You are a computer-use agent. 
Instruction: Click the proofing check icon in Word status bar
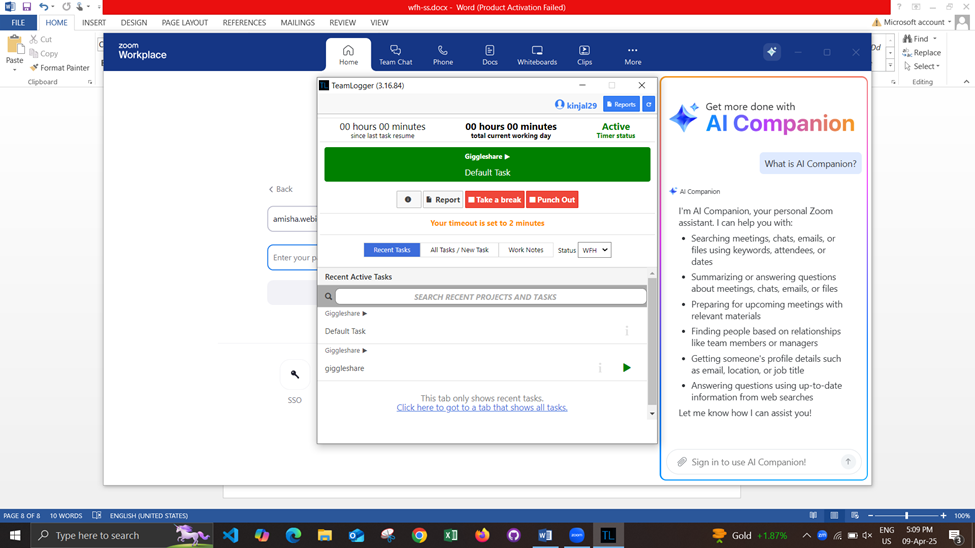[96, 515]
